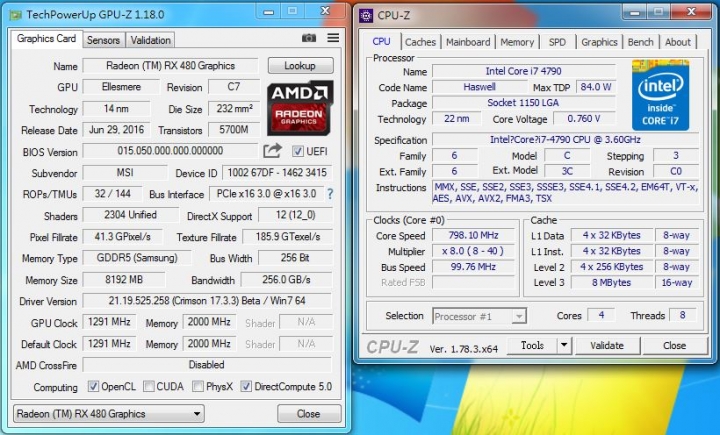Click the Multiplier x 8.0 value
The width and height of the screenshot is (720, 435).
pos(473,251)
